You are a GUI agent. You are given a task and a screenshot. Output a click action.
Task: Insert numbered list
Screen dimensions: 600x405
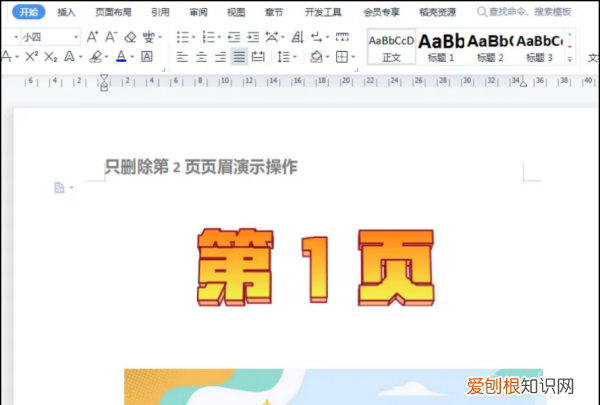pyautogui.click(x=209, y=37)
